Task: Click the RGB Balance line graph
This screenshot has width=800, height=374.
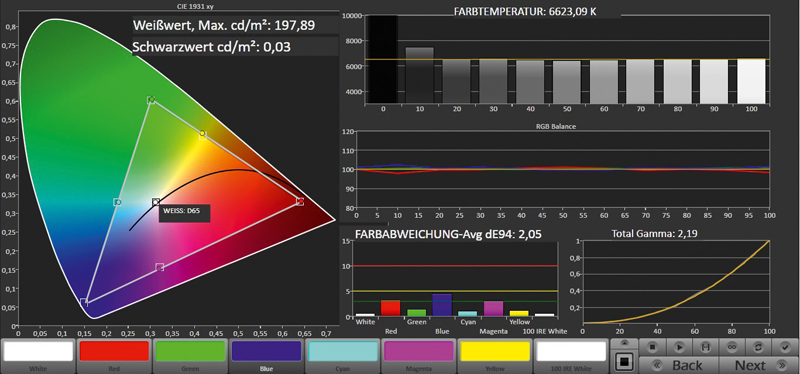Action: tap(562, 168)
